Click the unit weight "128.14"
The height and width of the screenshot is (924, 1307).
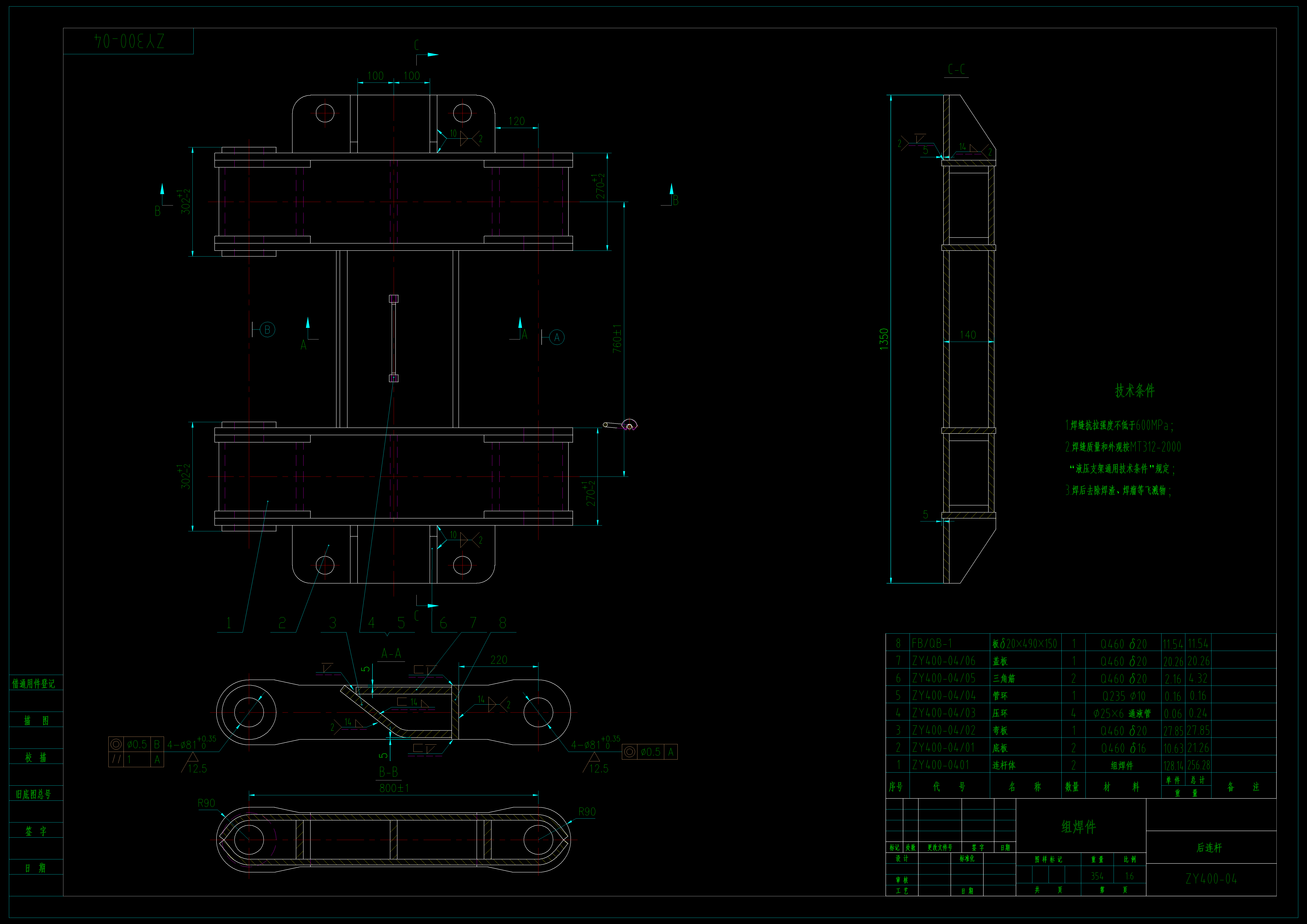pyautogui.click(x=1173, y=766)
